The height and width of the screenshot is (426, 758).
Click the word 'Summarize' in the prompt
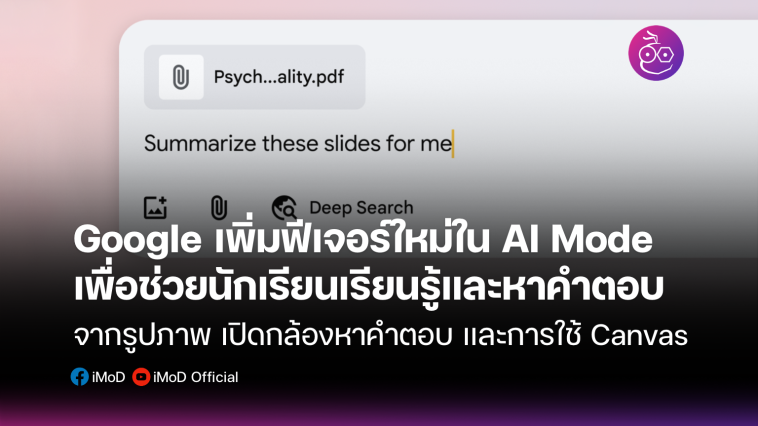201,144
